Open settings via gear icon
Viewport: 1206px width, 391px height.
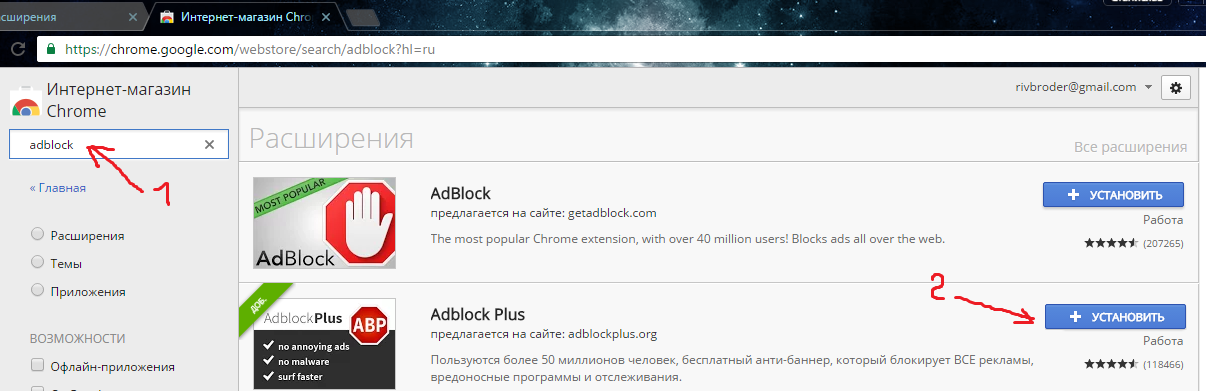[x=1176, y=87]
